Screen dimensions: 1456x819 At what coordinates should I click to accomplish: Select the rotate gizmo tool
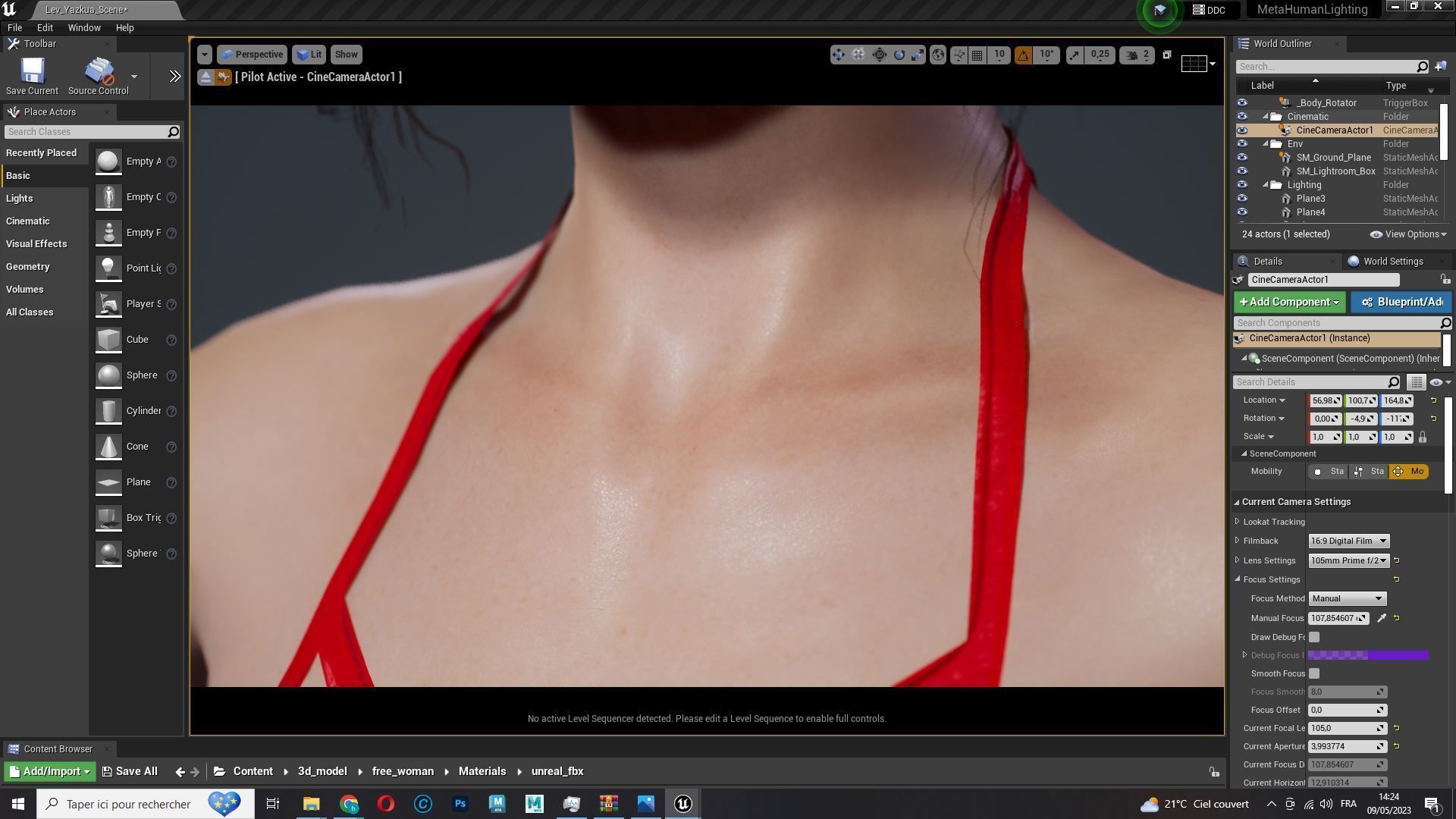click(899, 55)
